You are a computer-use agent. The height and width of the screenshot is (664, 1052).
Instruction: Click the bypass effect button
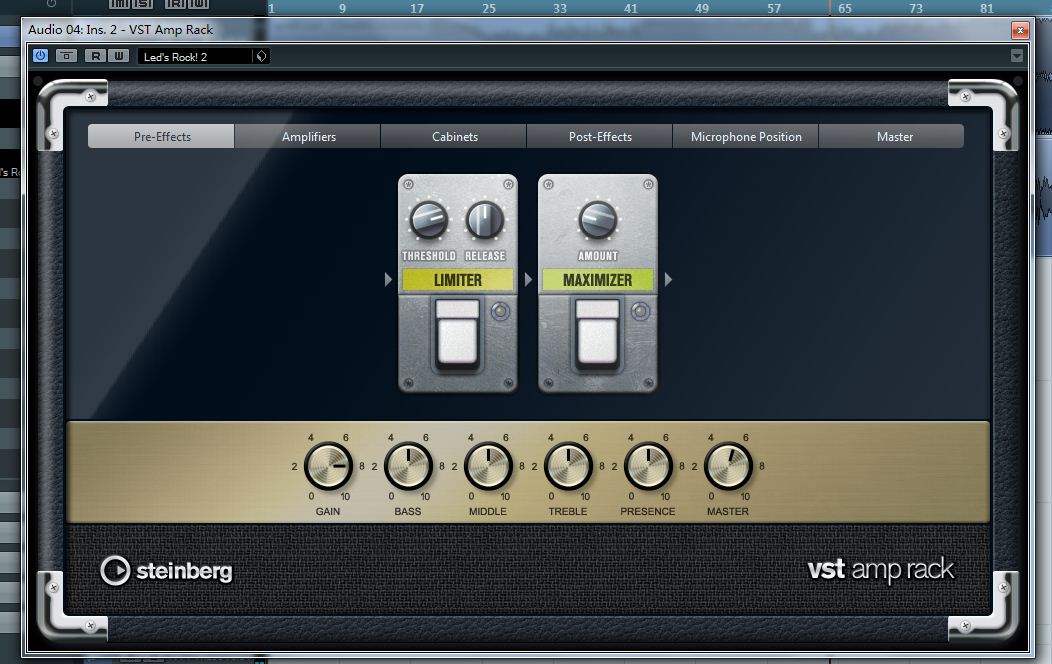click(66, 56)
